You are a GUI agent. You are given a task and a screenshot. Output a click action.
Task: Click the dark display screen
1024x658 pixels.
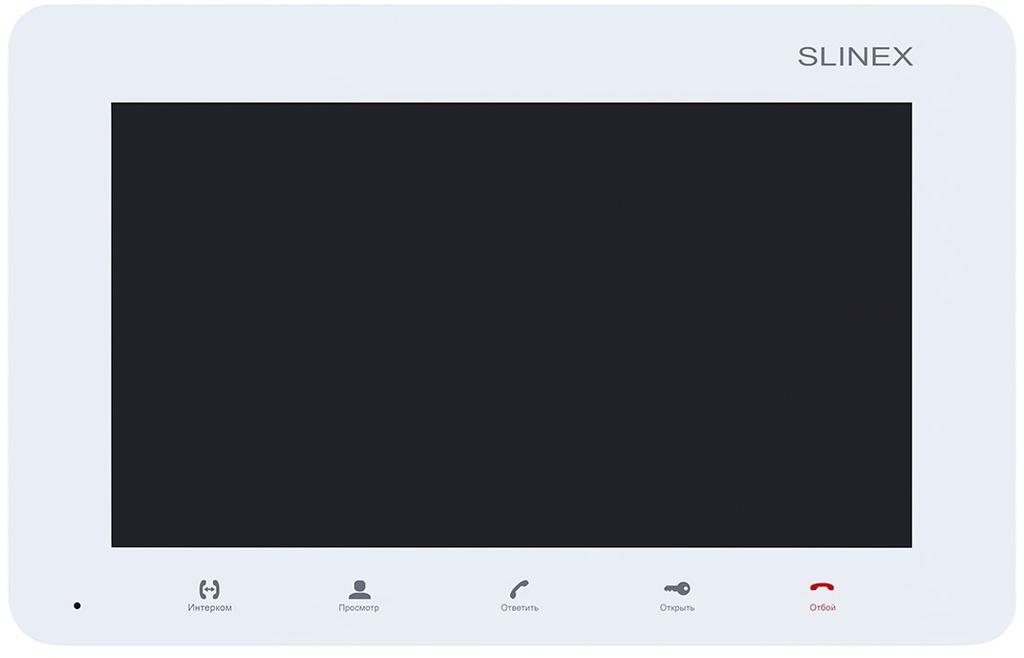pyautogui.click(x=511, y=324)
